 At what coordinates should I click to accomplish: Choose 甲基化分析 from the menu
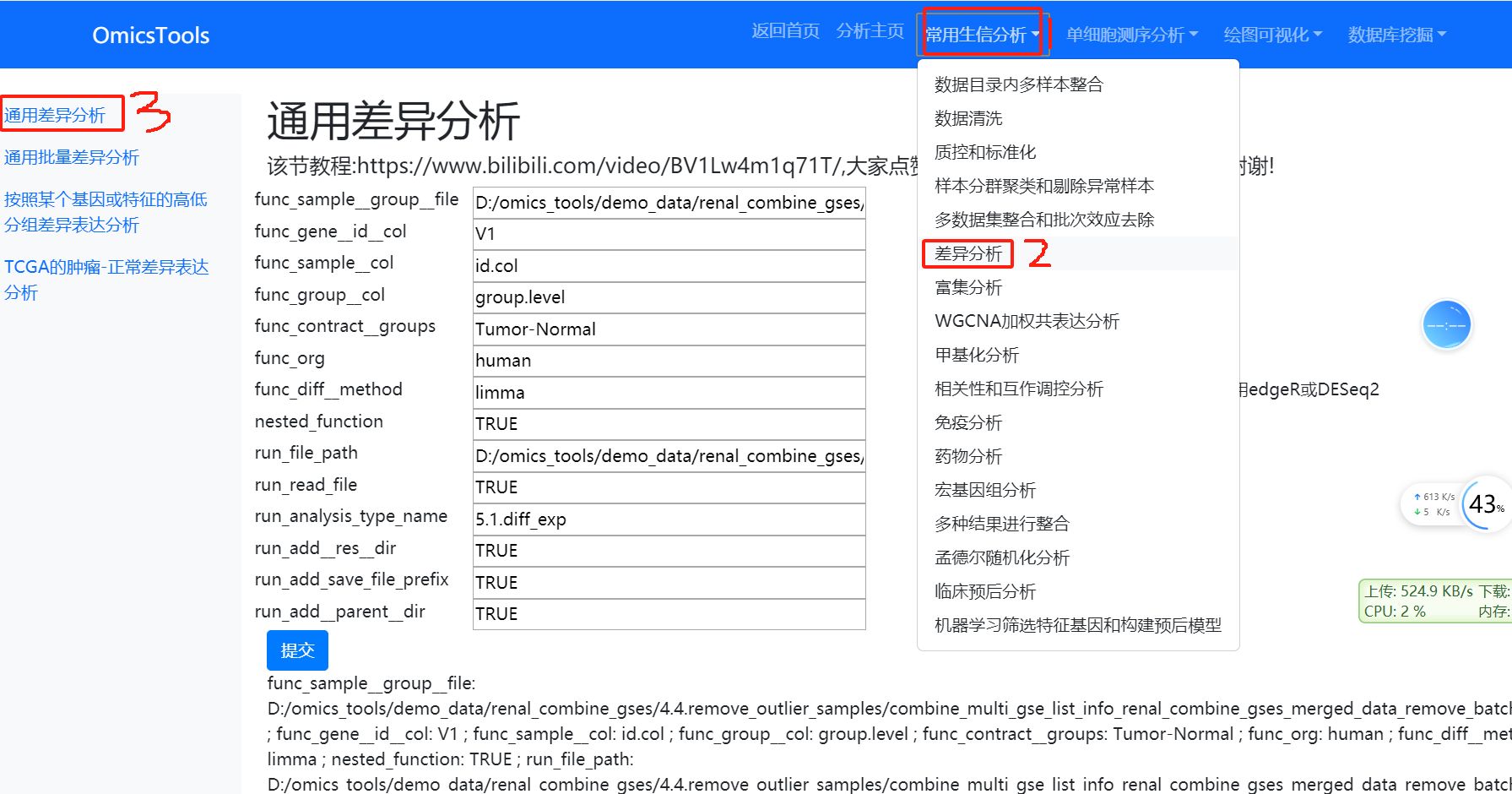tap(1078, 355)
